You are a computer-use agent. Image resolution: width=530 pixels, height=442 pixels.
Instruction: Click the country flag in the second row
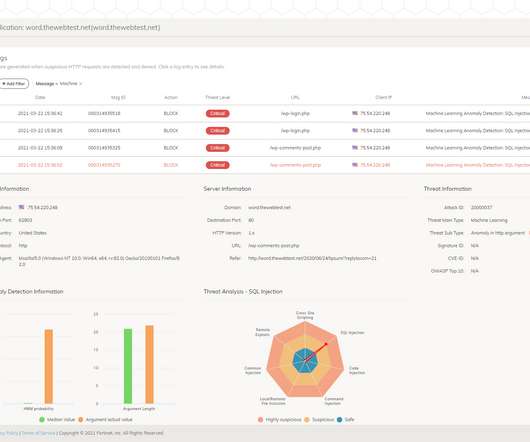355,130
